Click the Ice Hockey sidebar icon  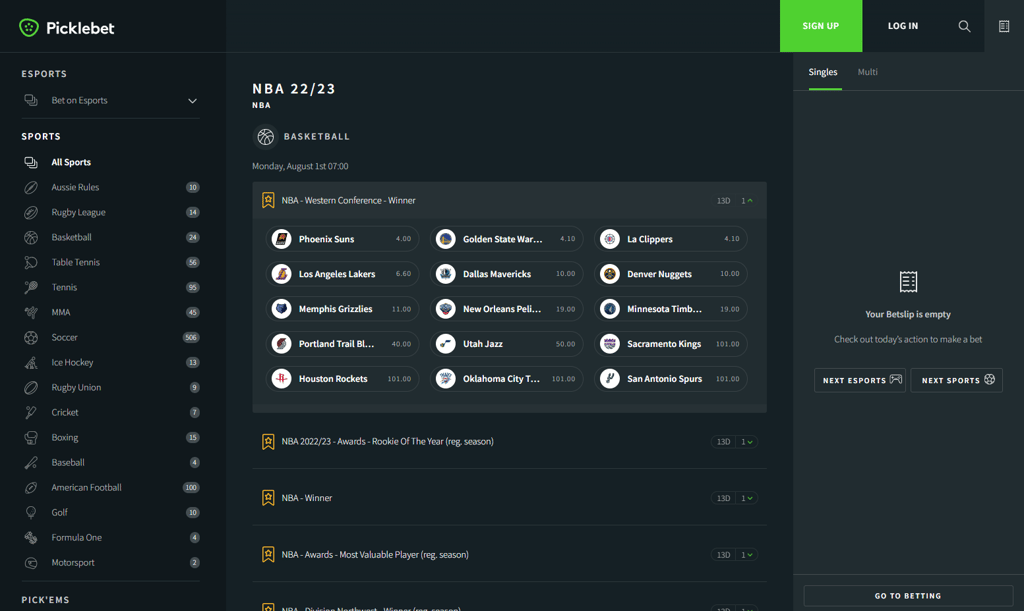(31, 362)
